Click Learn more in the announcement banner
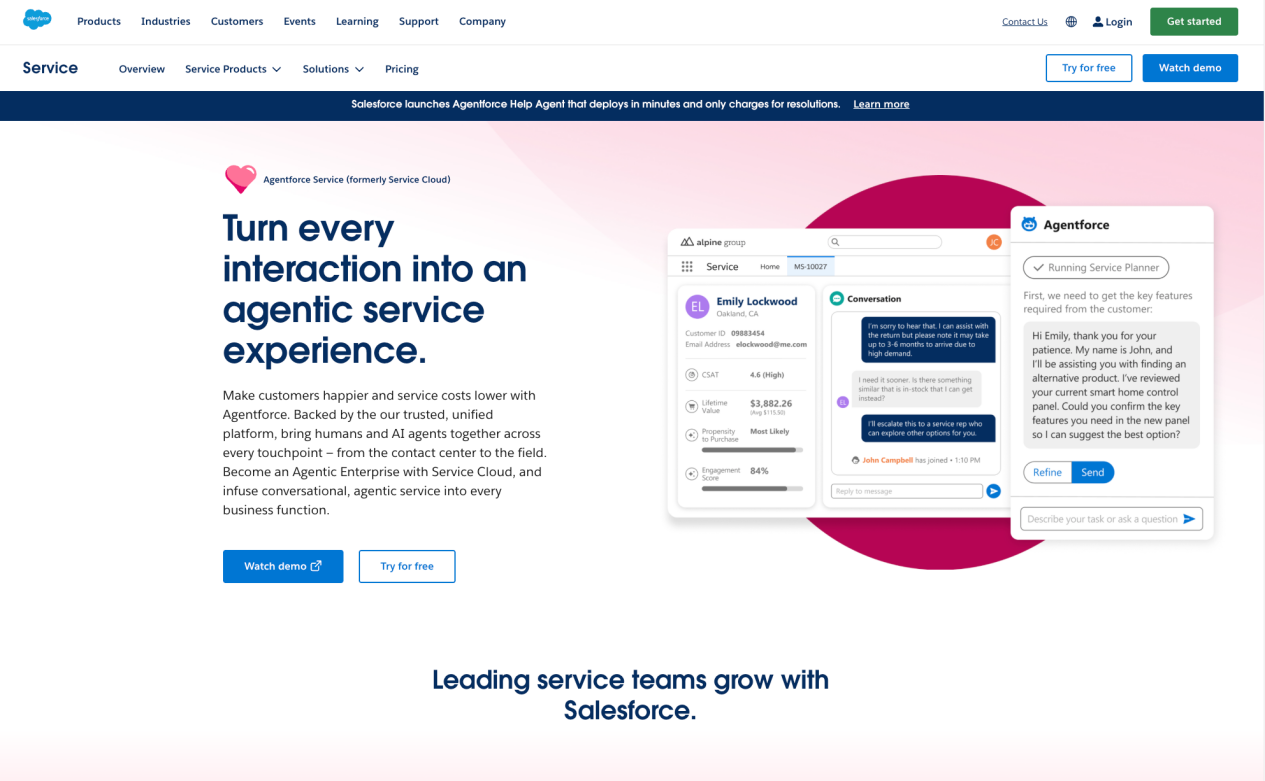Viewport: 1265px width, 781px height. (881, 104)
